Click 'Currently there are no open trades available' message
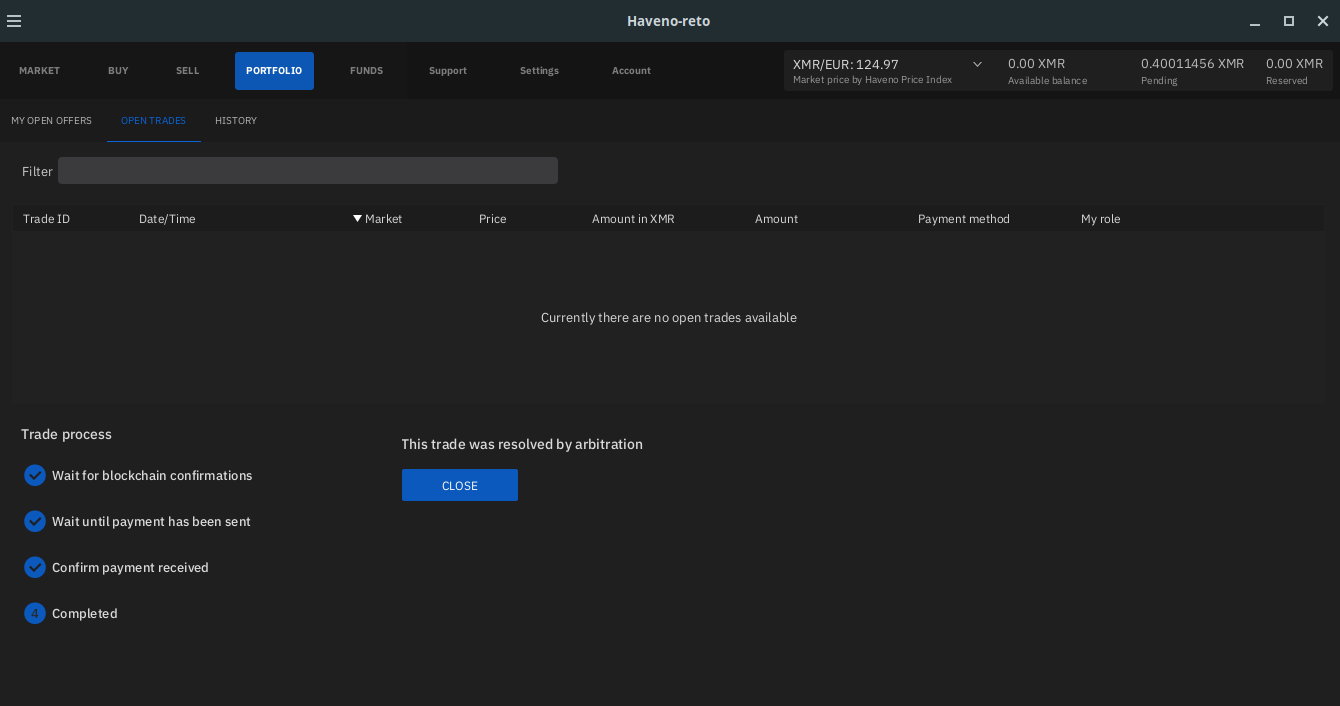Viewport: 1340px width, 706px height. click(x=669, y=317)
